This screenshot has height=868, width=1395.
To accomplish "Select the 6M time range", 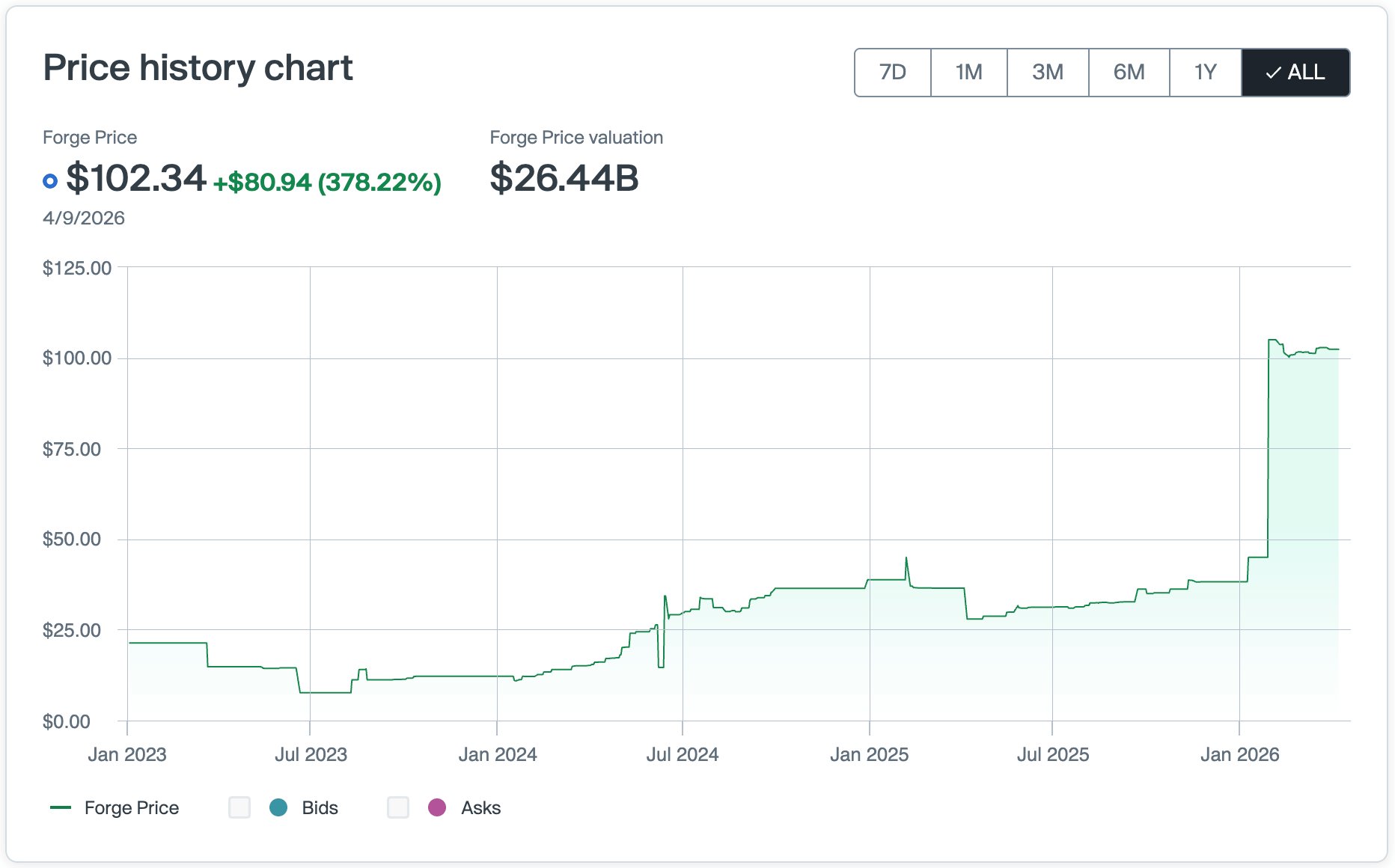I will click(1129, 73).
